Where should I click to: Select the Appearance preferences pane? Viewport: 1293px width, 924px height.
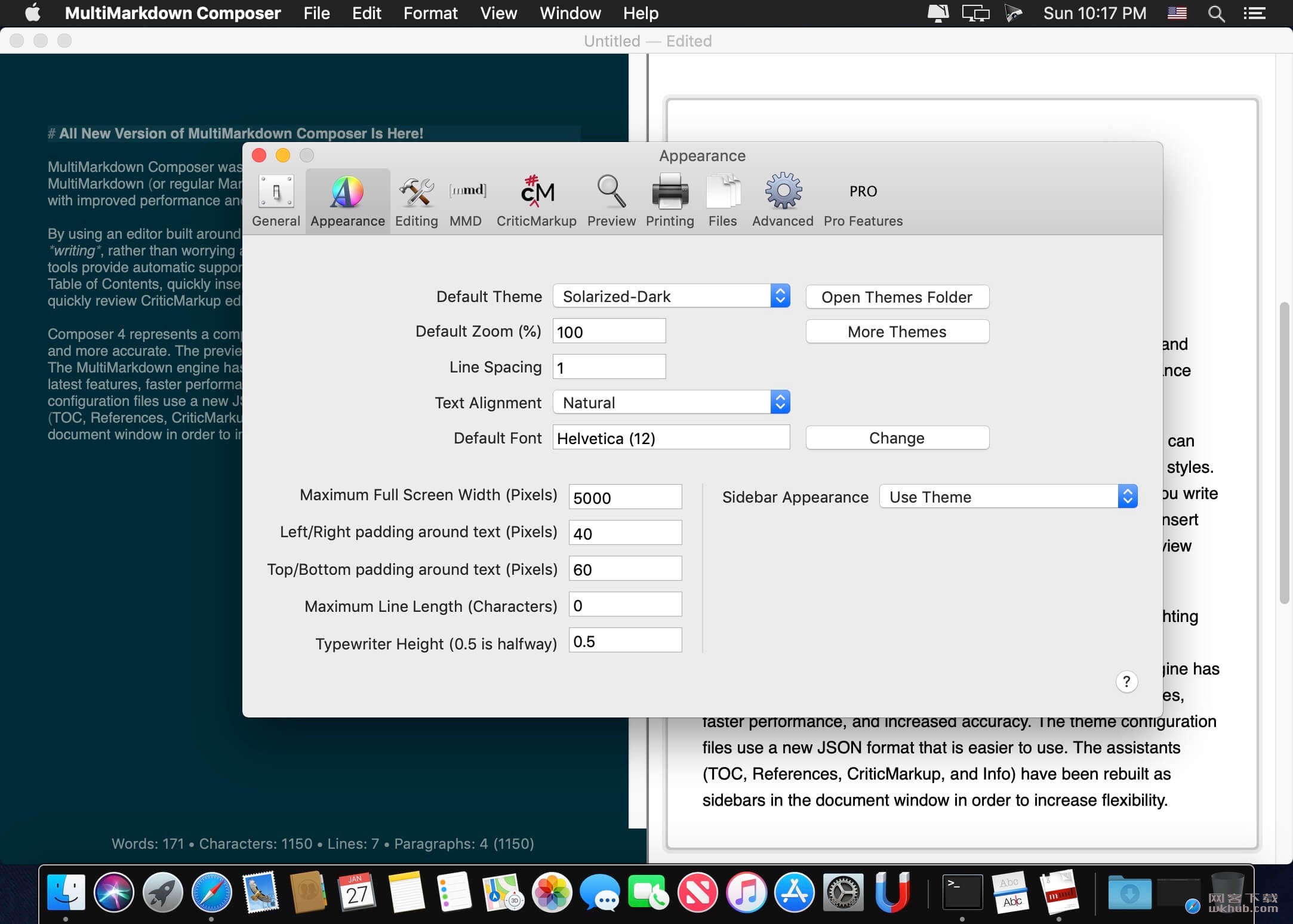tap(347, 201)
